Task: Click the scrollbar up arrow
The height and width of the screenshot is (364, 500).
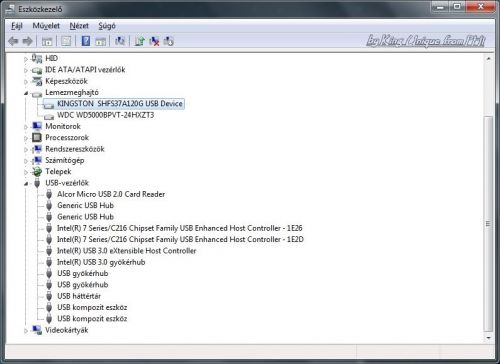Action: 488,59
